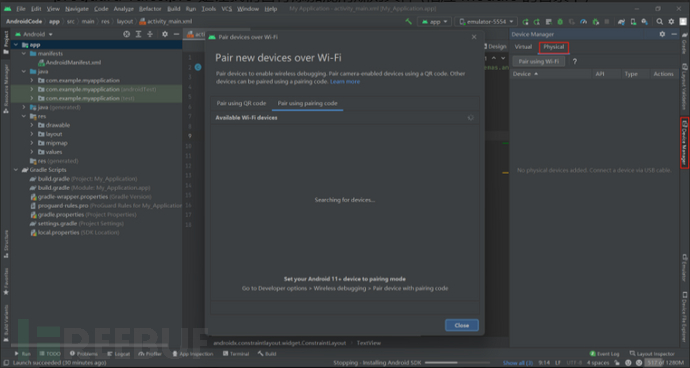Close the Pair devices over Wi-Fi dialog X
The width and height of the screenshot is (690, 368).
tap(474, 37)
